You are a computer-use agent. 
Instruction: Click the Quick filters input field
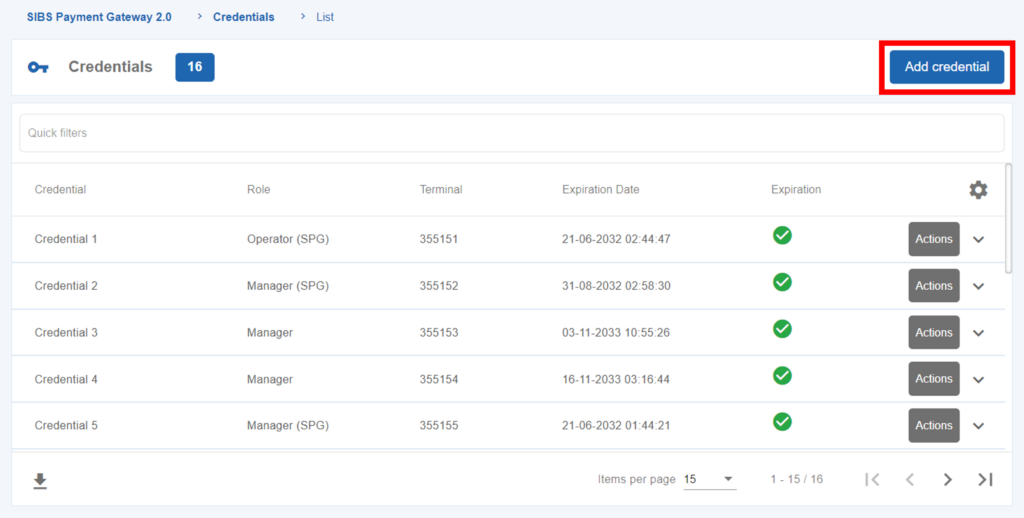click(511, 133)
